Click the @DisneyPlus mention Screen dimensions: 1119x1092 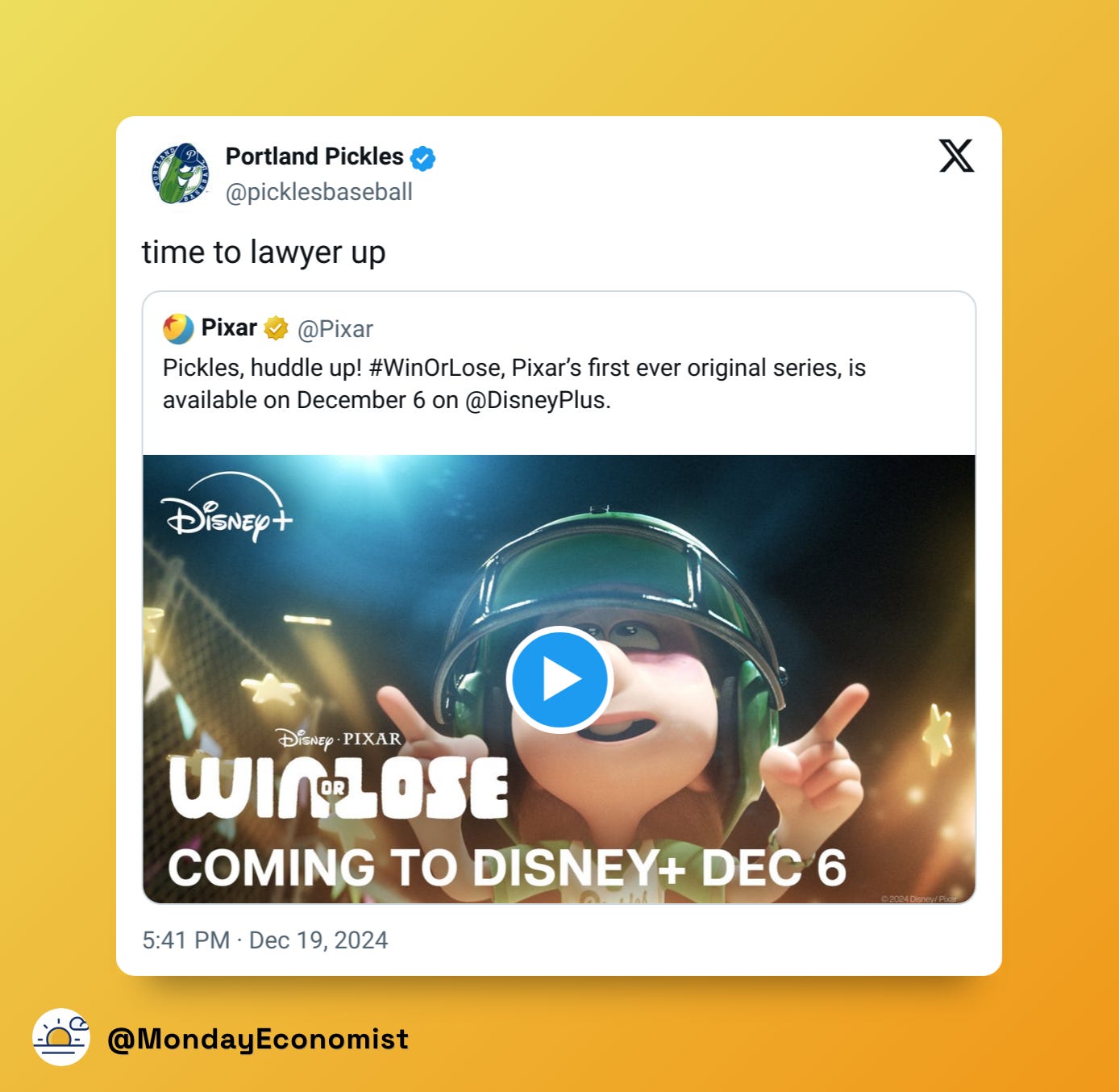538,400
